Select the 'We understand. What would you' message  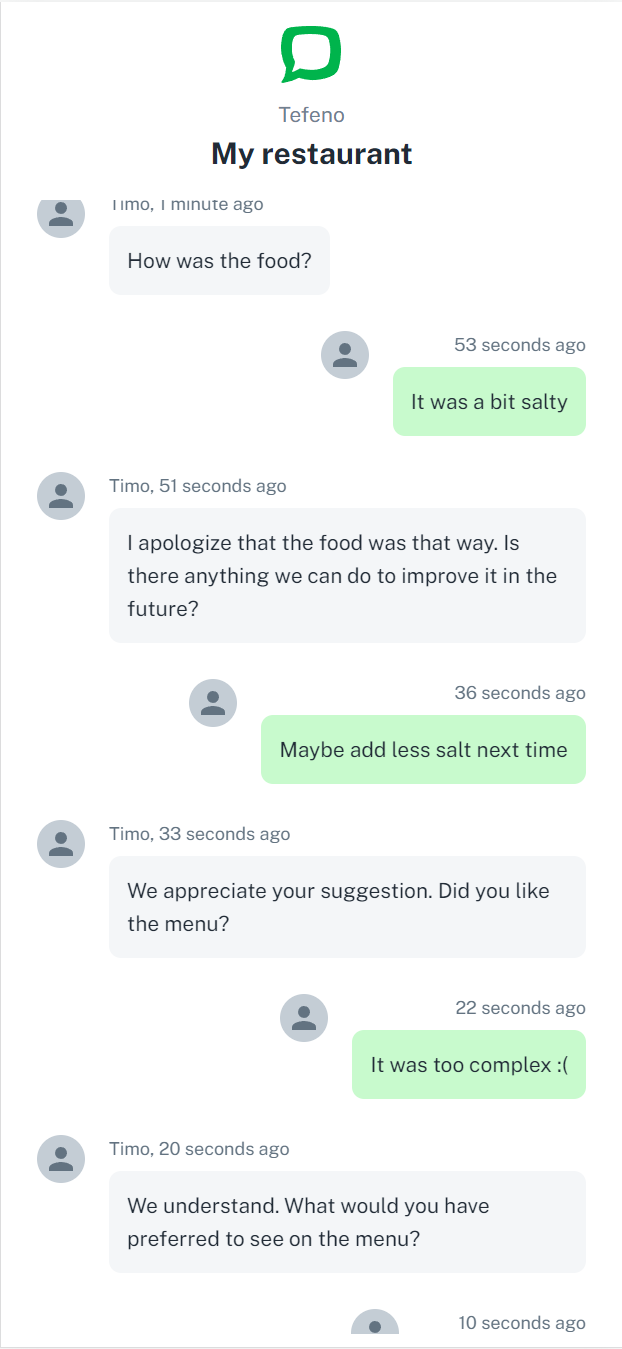(347, 1222)
